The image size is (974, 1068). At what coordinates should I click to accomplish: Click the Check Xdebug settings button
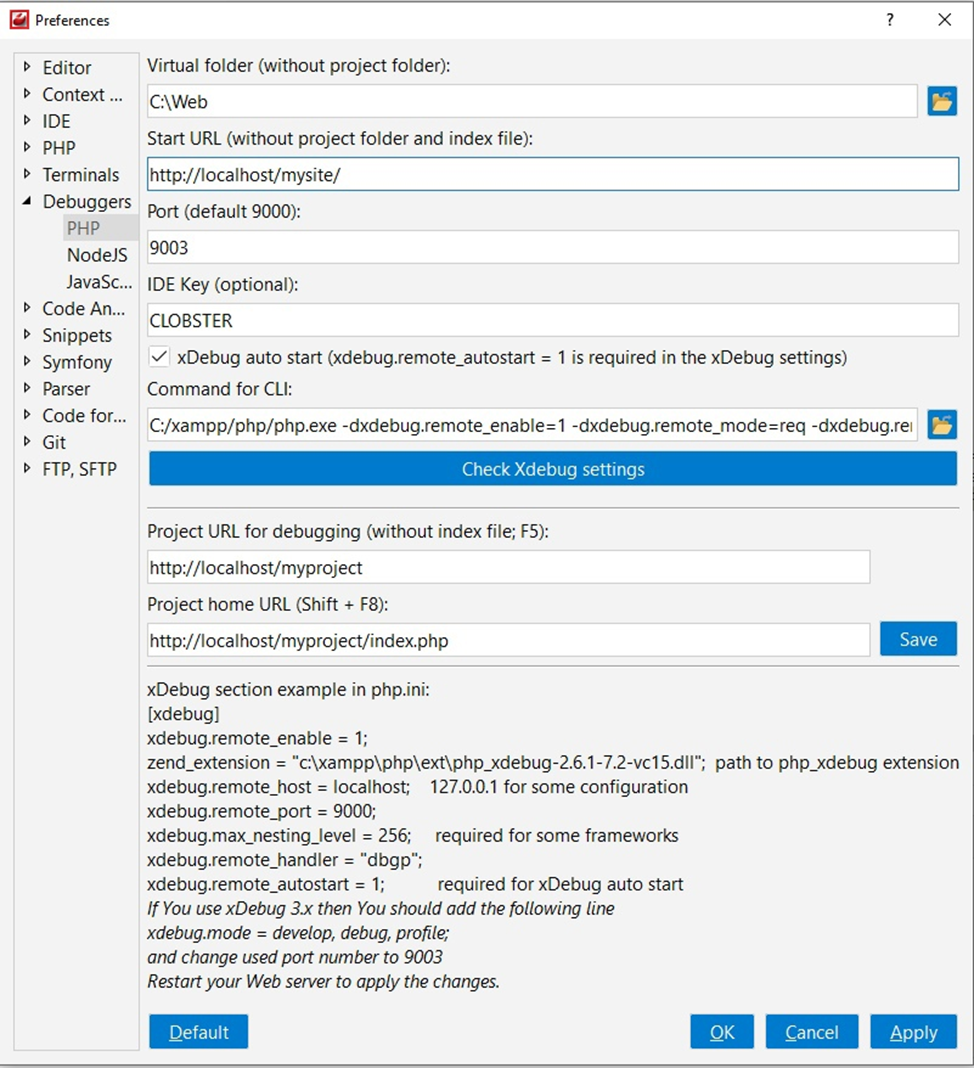point(553,469)
